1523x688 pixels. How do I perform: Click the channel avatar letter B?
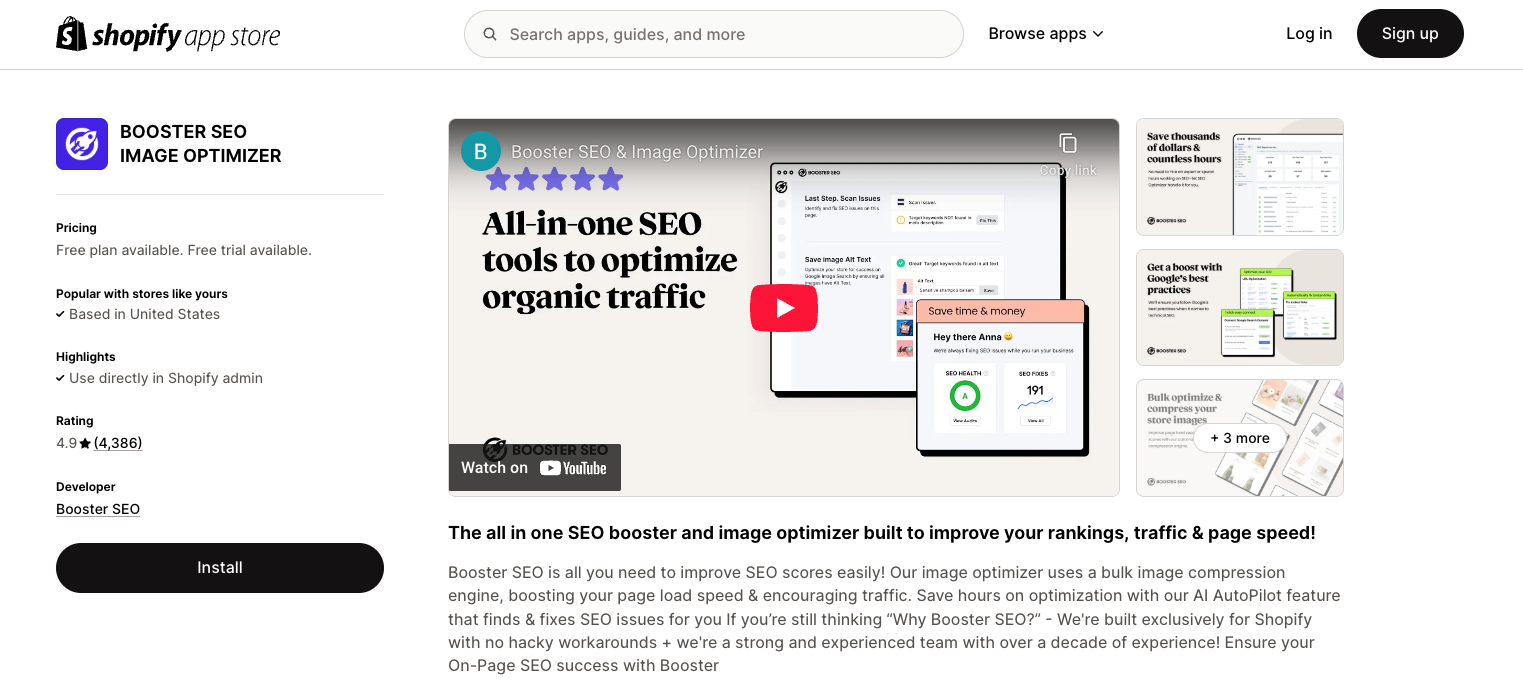pyautogui.click(x=481, y=151)
